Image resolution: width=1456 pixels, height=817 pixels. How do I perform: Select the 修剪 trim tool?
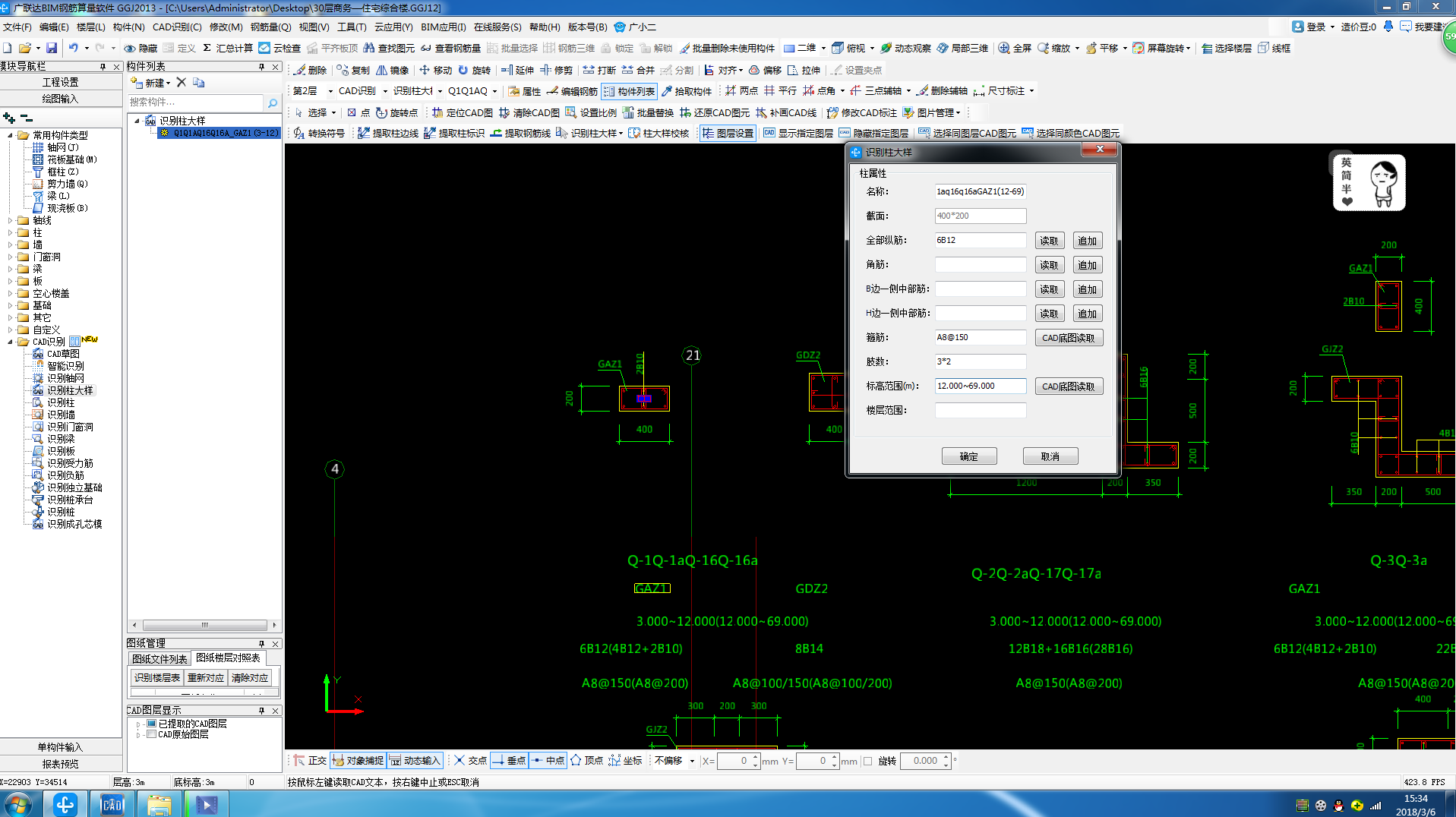(x=557, y=70)
